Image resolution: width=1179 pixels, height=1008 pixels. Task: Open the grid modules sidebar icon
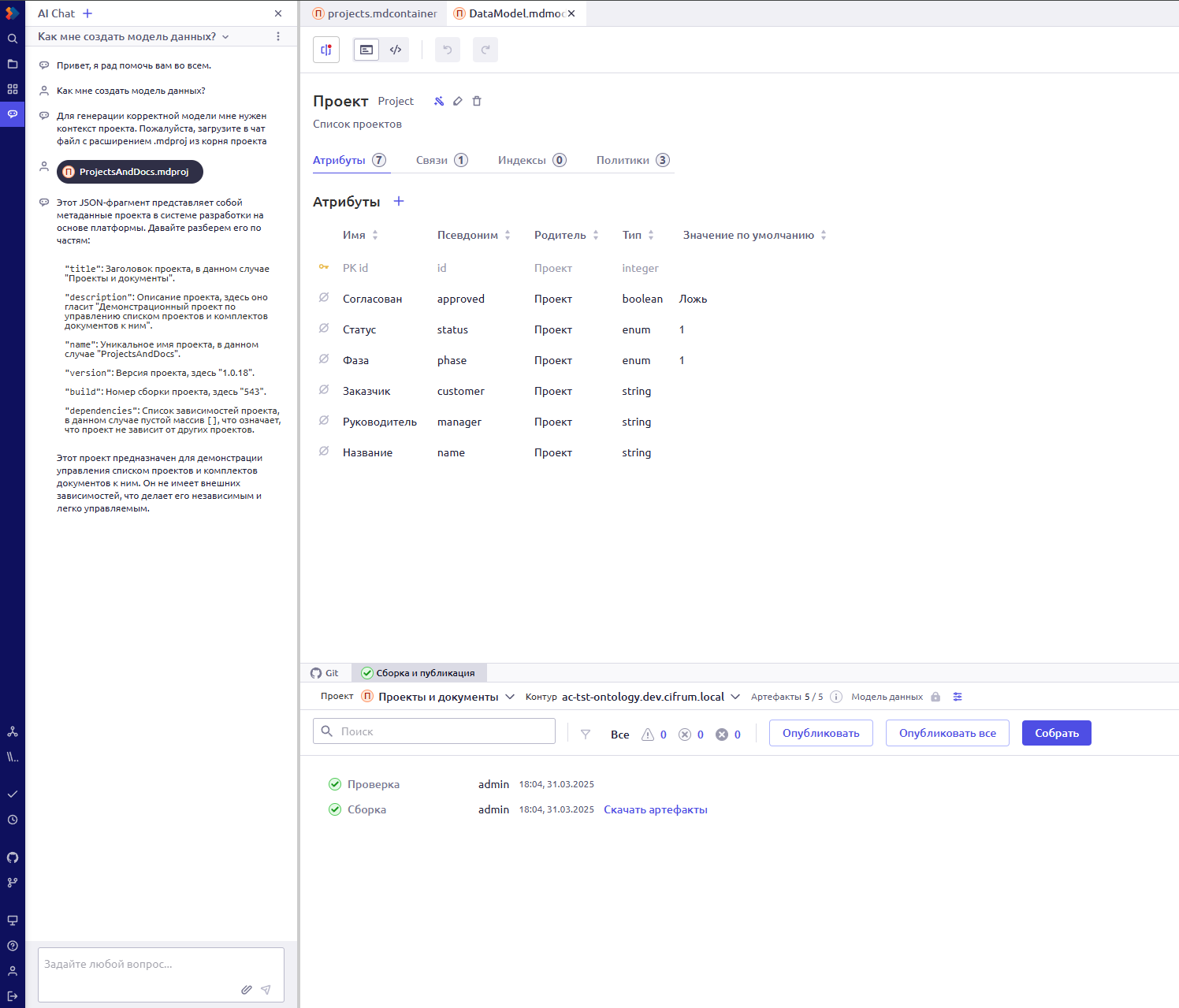tap(13, 89)
